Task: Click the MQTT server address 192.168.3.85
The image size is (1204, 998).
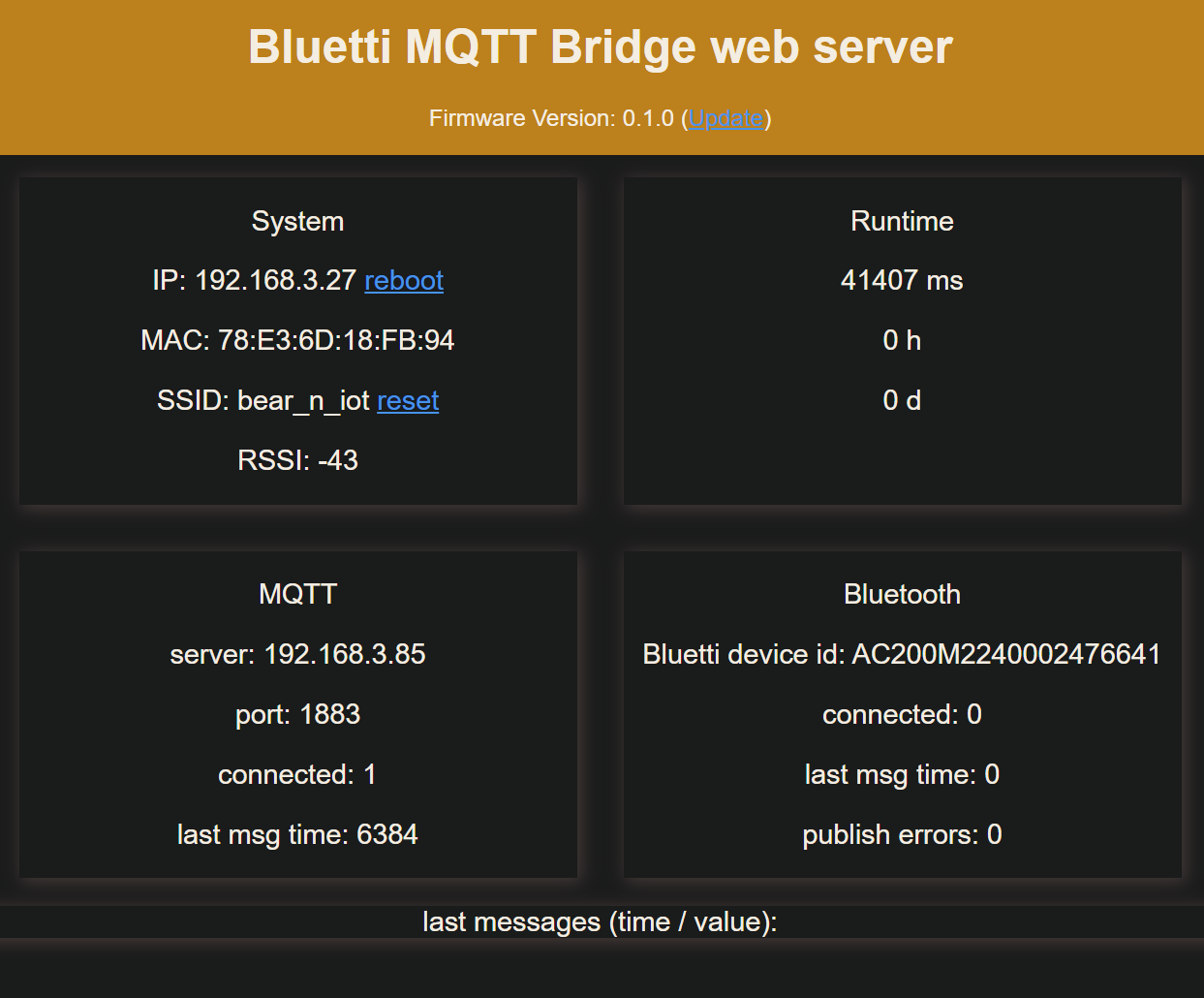Action: pyautogui.click(x=297, y=654)
